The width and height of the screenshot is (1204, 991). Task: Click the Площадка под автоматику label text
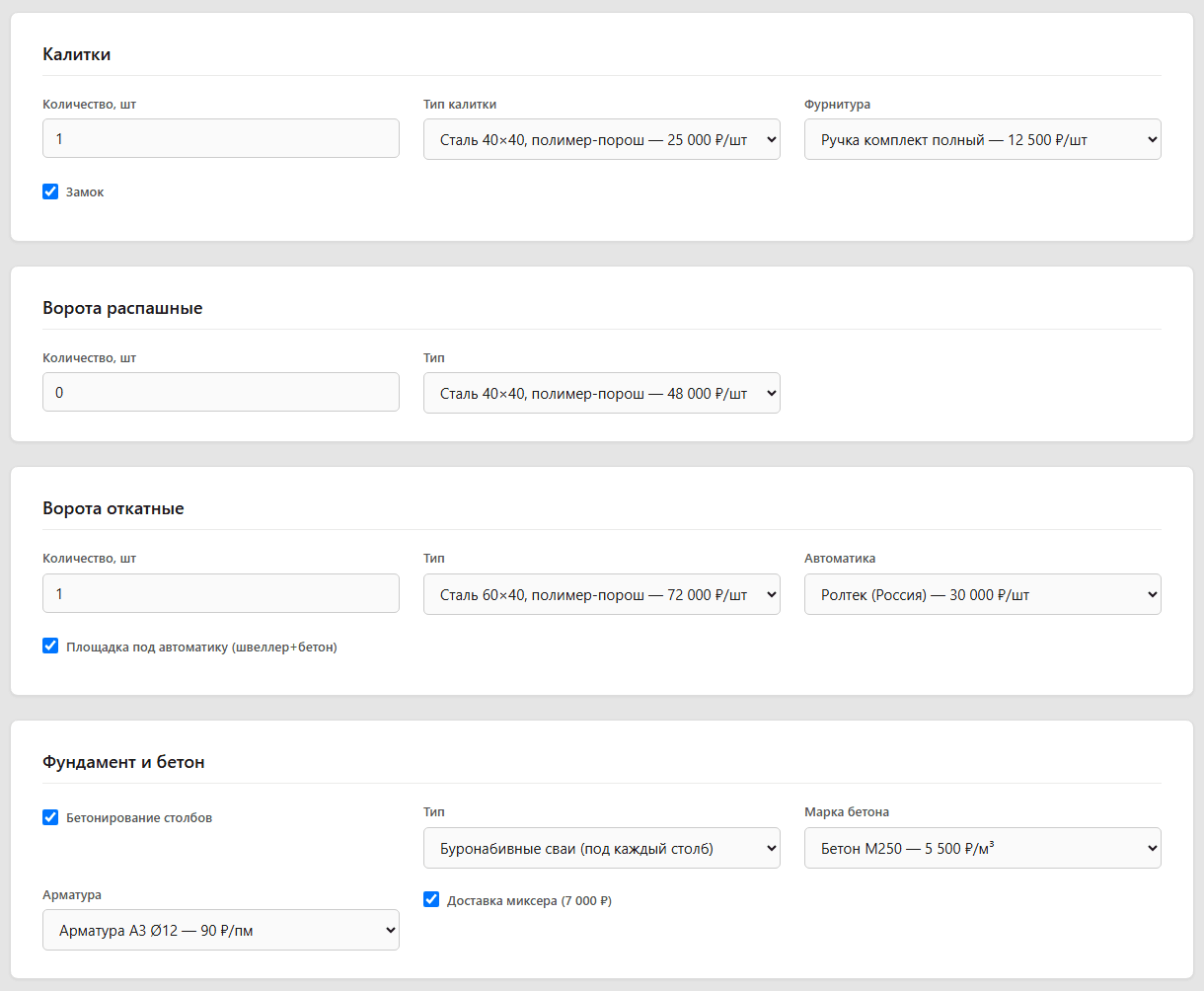coord(201,647)
